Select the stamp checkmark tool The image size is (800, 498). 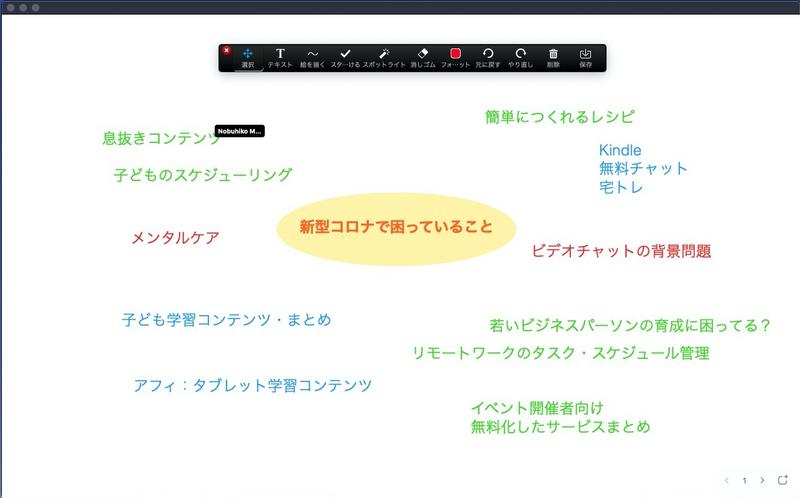pos(345,58)
